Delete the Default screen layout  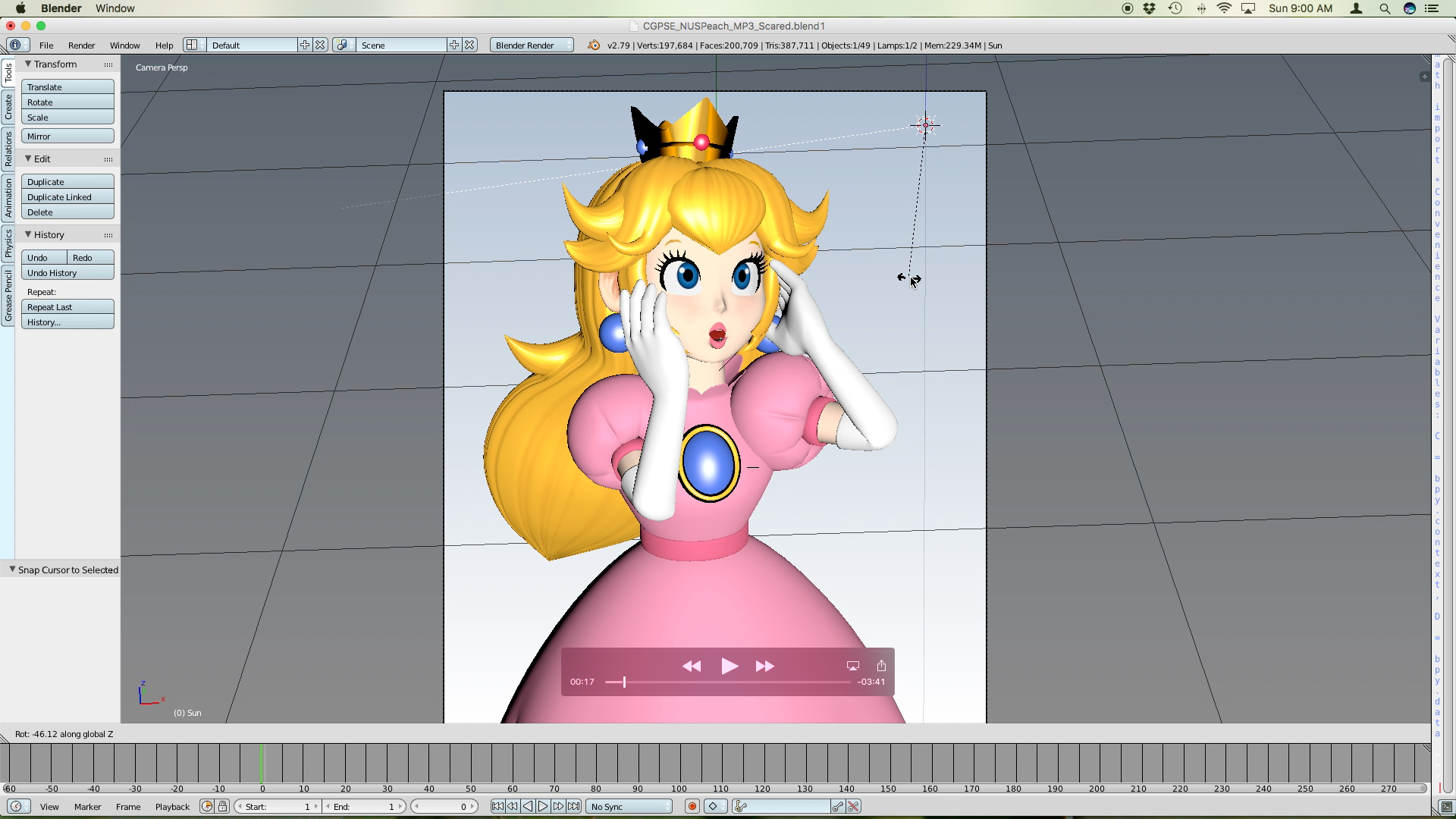click(x=320, y=45)
